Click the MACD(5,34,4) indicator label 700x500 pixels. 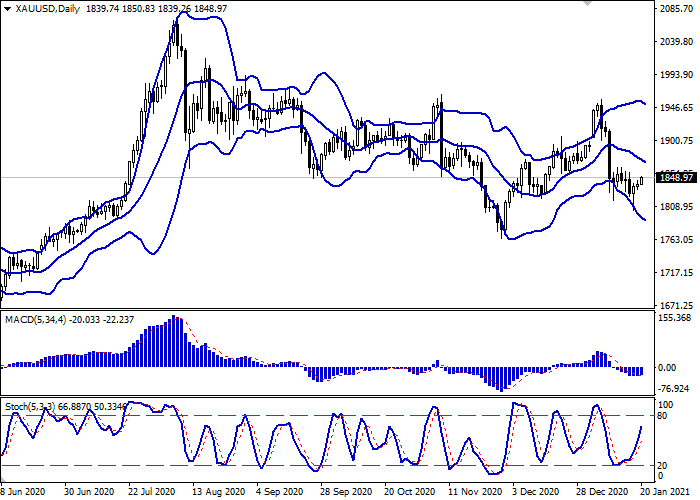click(35, 320)
